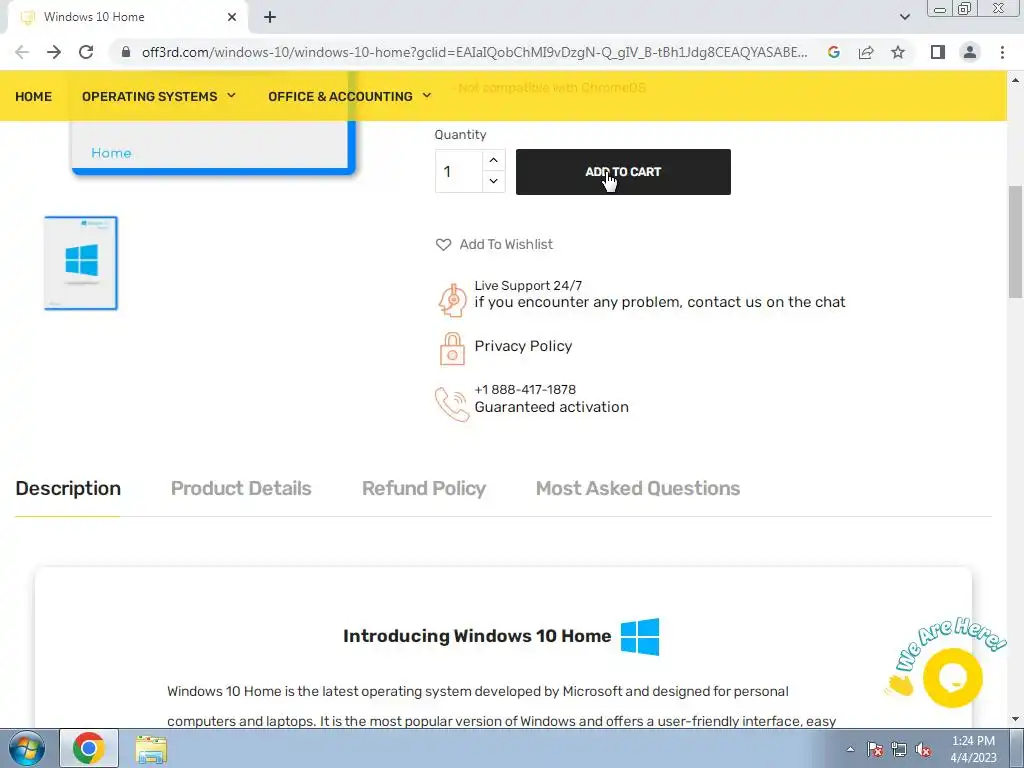Viewport: 1024px width, 768px height.
Task: Click the Chrome icon on the taskbar
Action: click(x=89, y=748)
